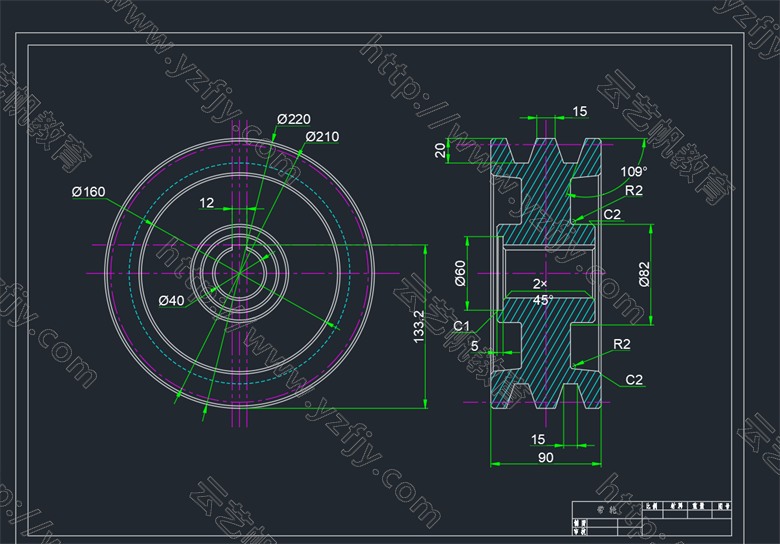Viewport: 780px width, 544px height.
Task: Click the keyway width dimension 12
Action: click(206, 203)
